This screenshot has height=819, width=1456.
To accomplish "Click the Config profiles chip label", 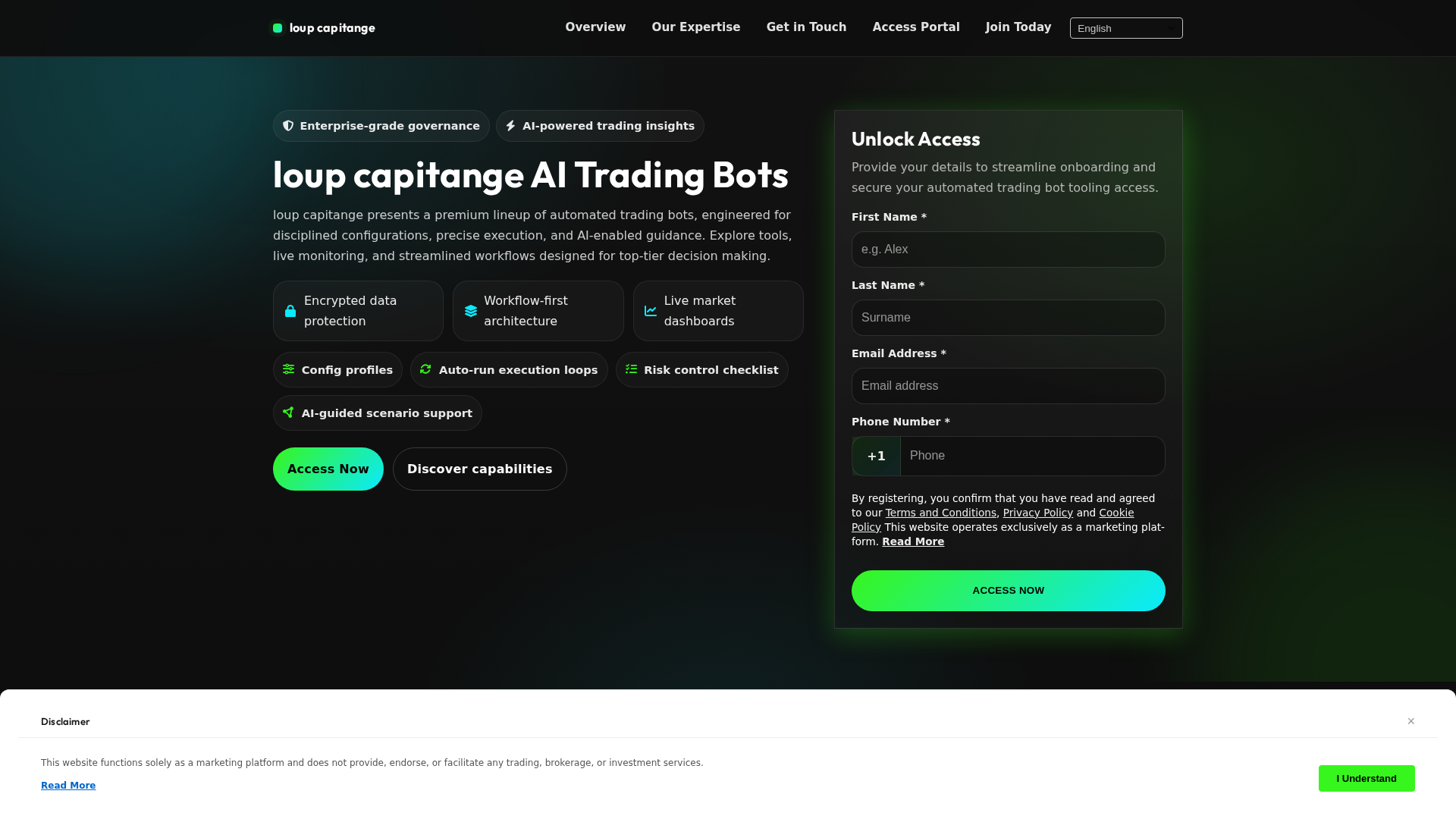I will (347, 370).
